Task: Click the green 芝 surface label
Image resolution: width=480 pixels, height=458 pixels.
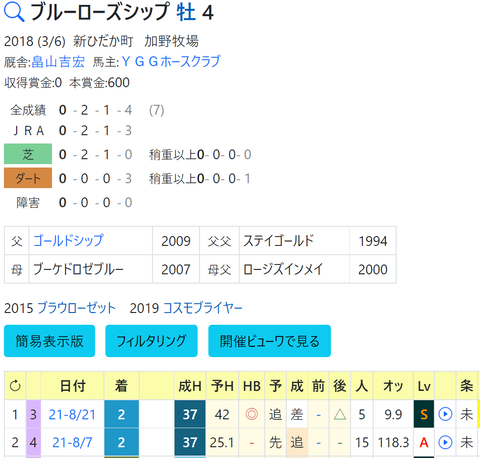Action: pyautogui.click(x=28, y=154)
